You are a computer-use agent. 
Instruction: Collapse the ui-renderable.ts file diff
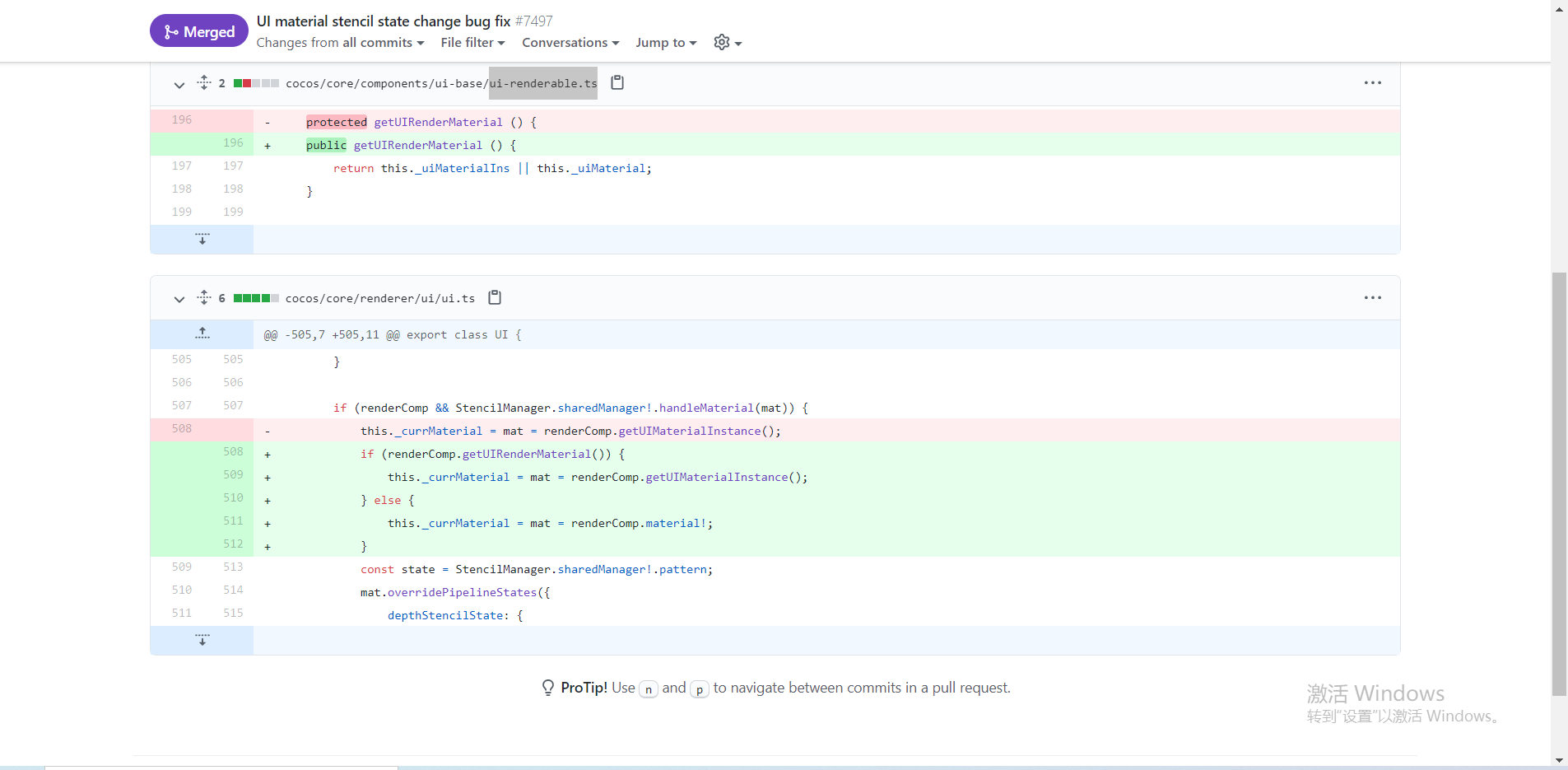click(x=179, y=84)
